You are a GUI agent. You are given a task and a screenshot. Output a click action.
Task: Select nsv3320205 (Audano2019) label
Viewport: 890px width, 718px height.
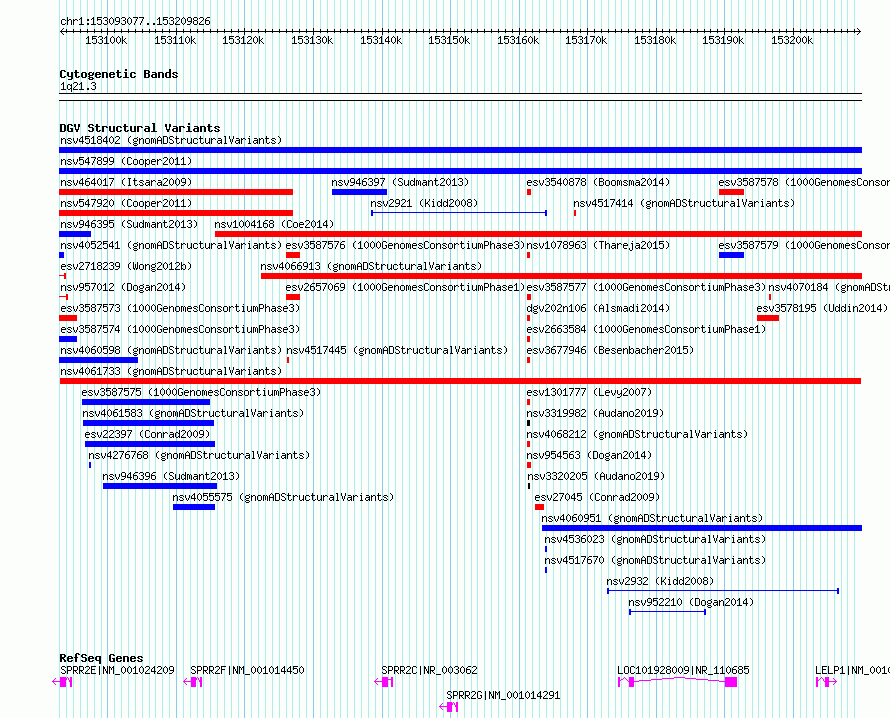596,476
